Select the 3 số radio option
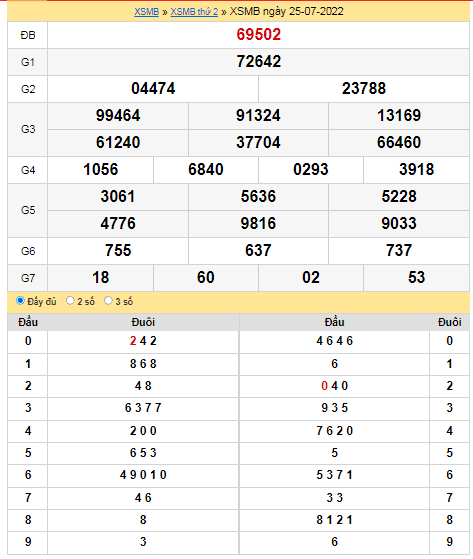The image size is (473, 559). point(108,301)
